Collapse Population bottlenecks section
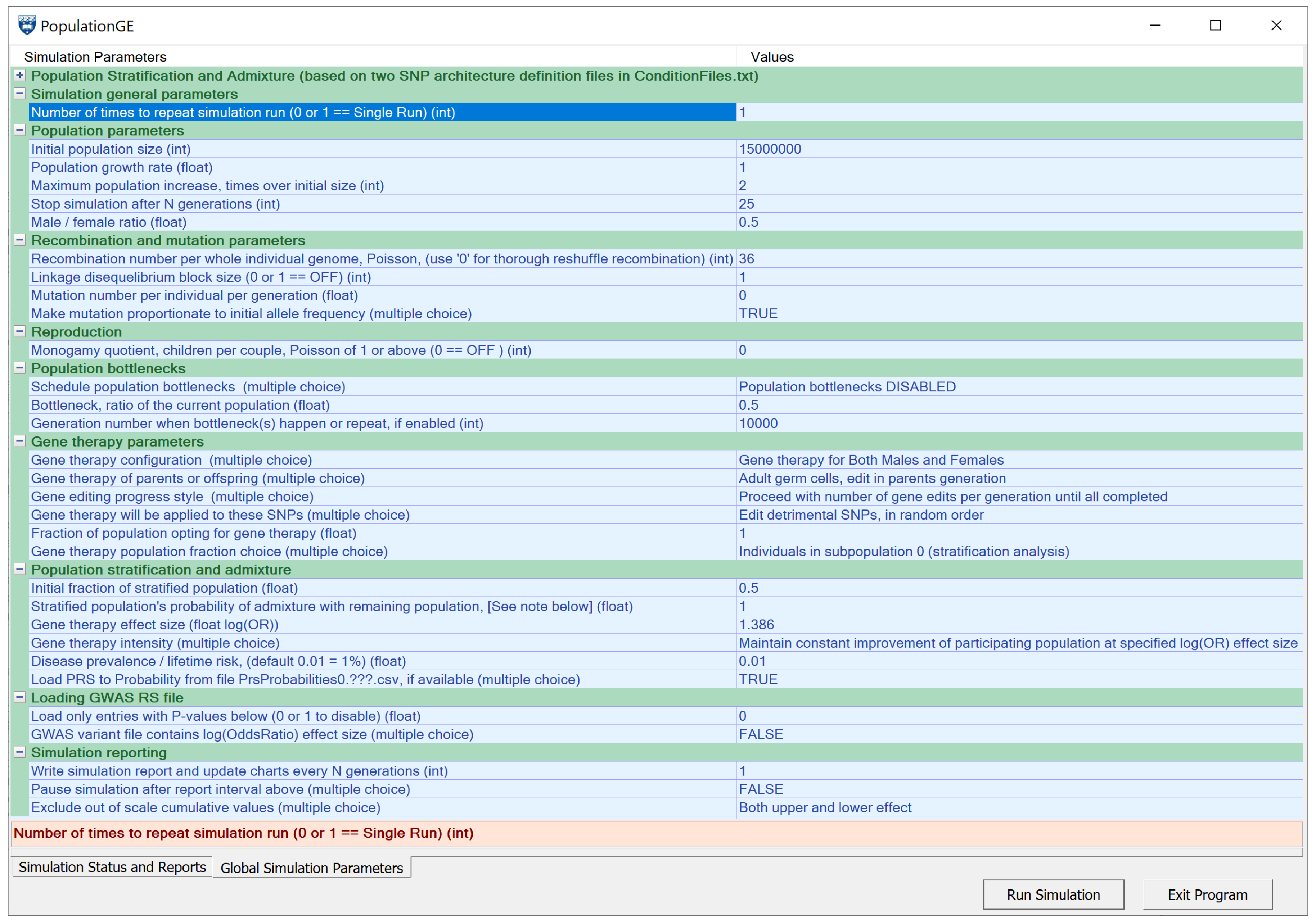This screenshot has width=1316, height=924. (x=20, y=368)
